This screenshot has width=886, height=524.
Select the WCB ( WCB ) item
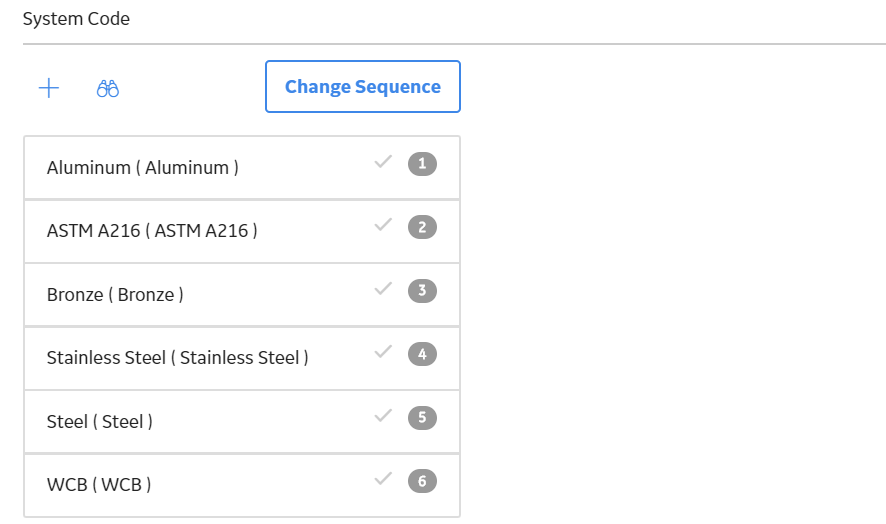(242, 485)
